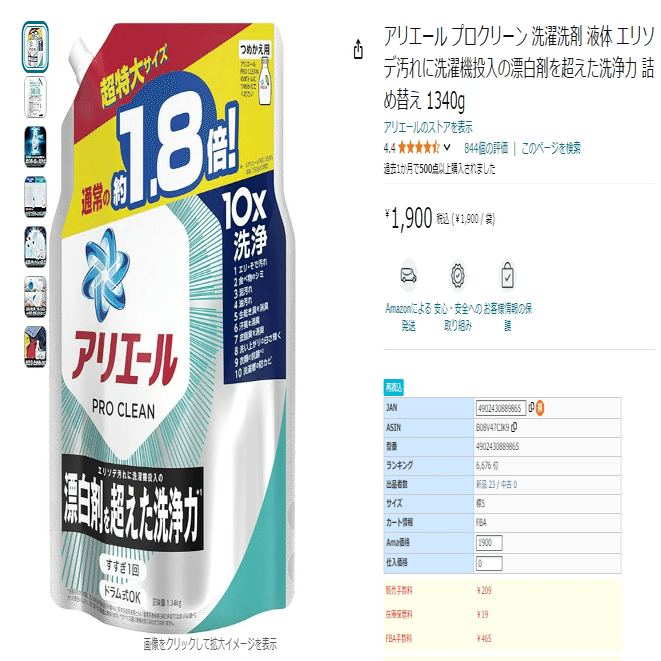661x661 pixels.
Task: Open the 844個の評価 reviews link
Action: point(486,148)
